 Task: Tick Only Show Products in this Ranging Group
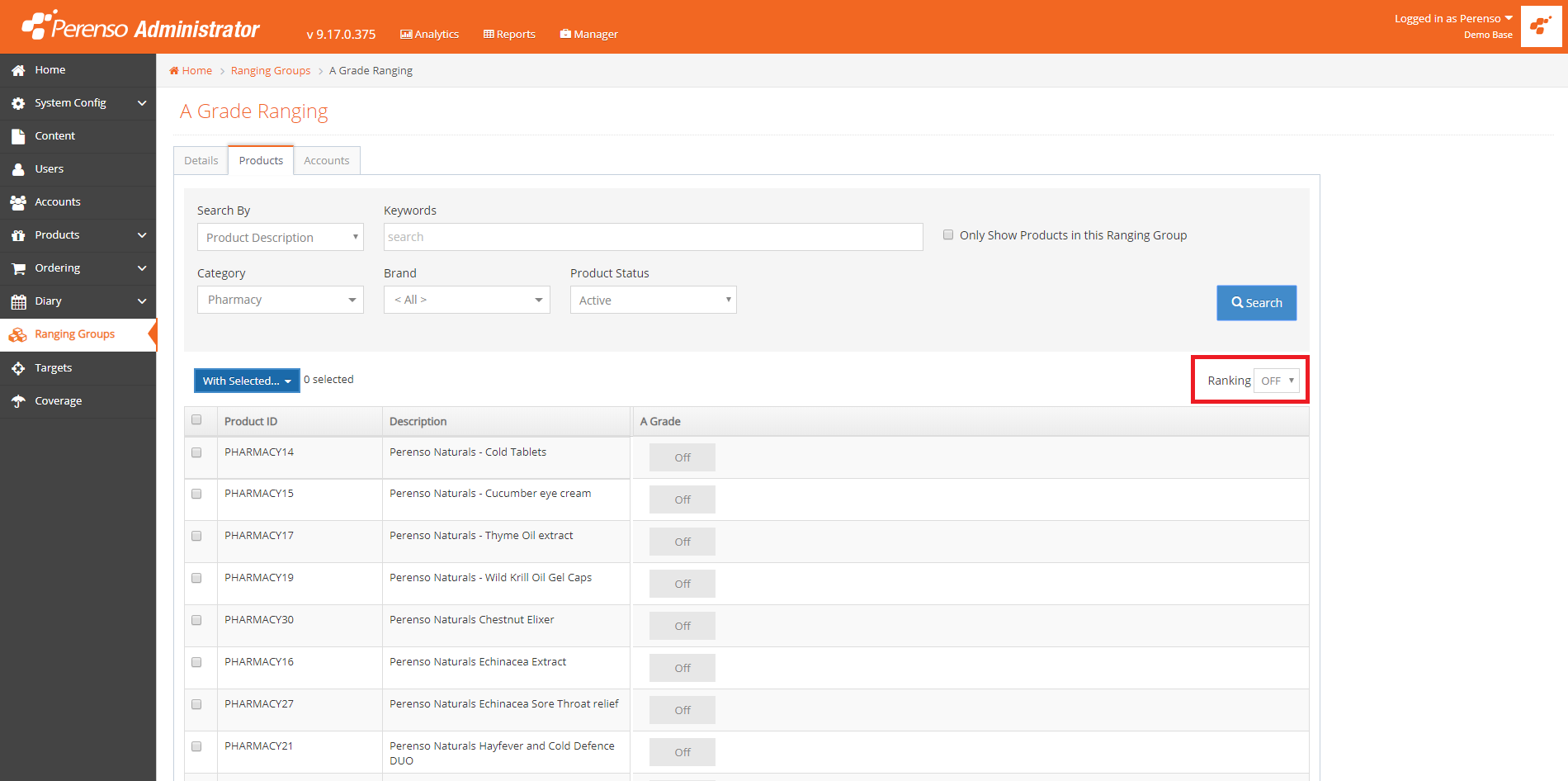click(948, 234)
